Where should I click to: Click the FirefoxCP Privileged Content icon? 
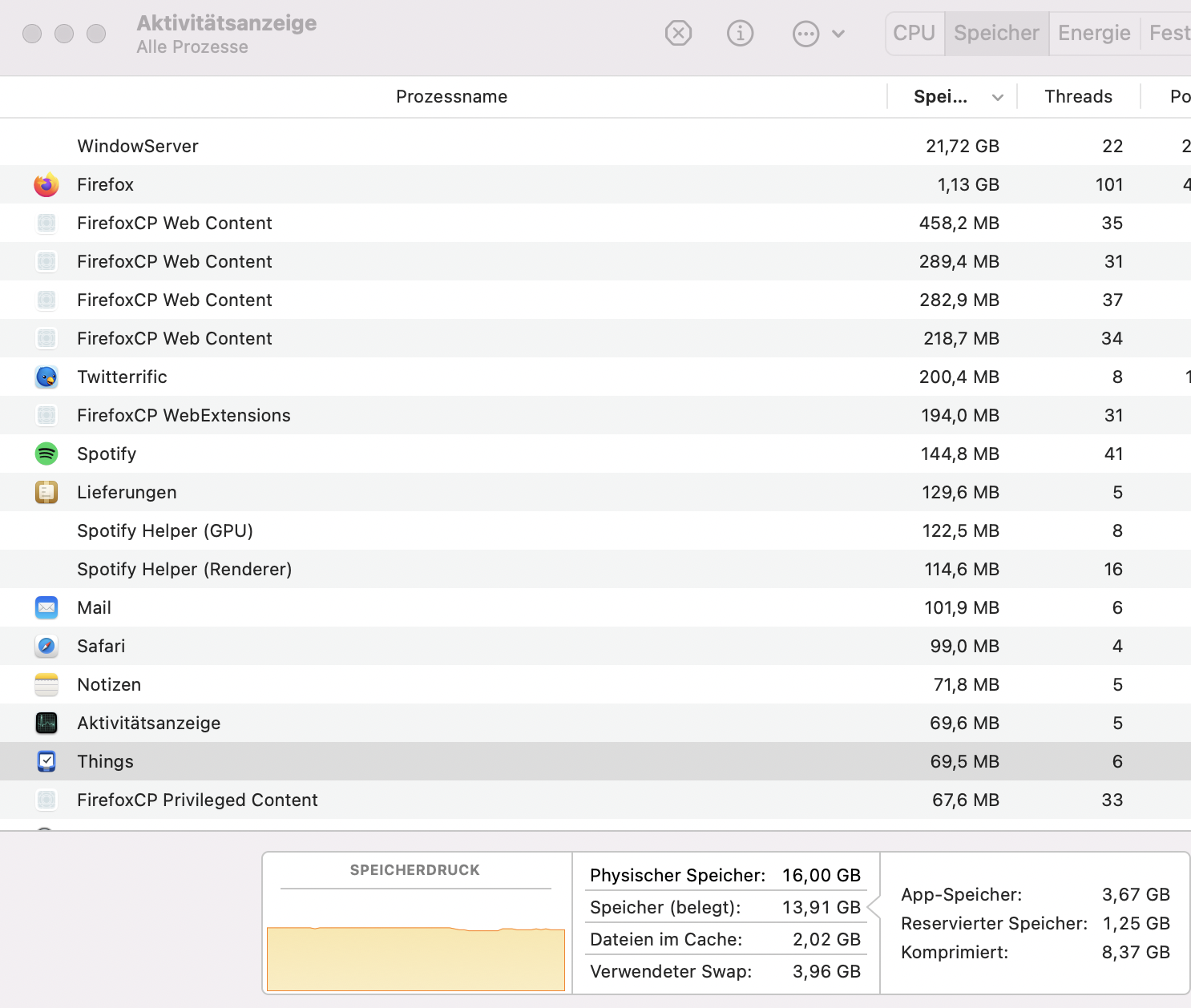click(x=46, y=800)
